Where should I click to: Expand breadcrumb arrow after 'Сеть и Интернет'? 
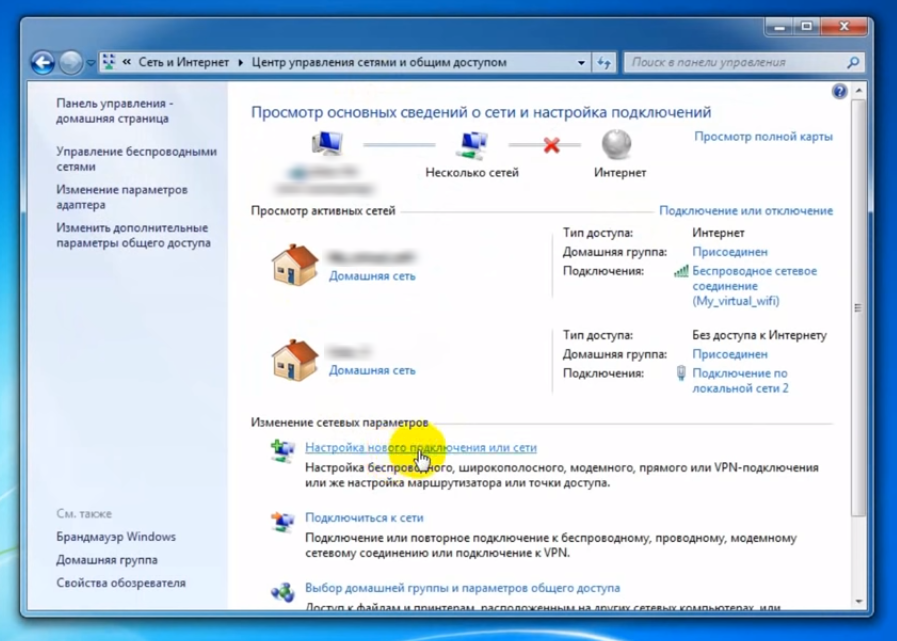[240, 62]
